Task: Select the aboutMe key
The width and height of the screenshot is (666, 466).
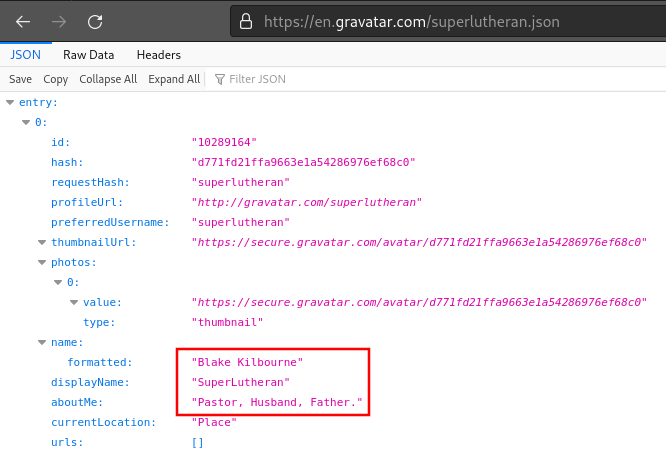Action: [77, 402]
